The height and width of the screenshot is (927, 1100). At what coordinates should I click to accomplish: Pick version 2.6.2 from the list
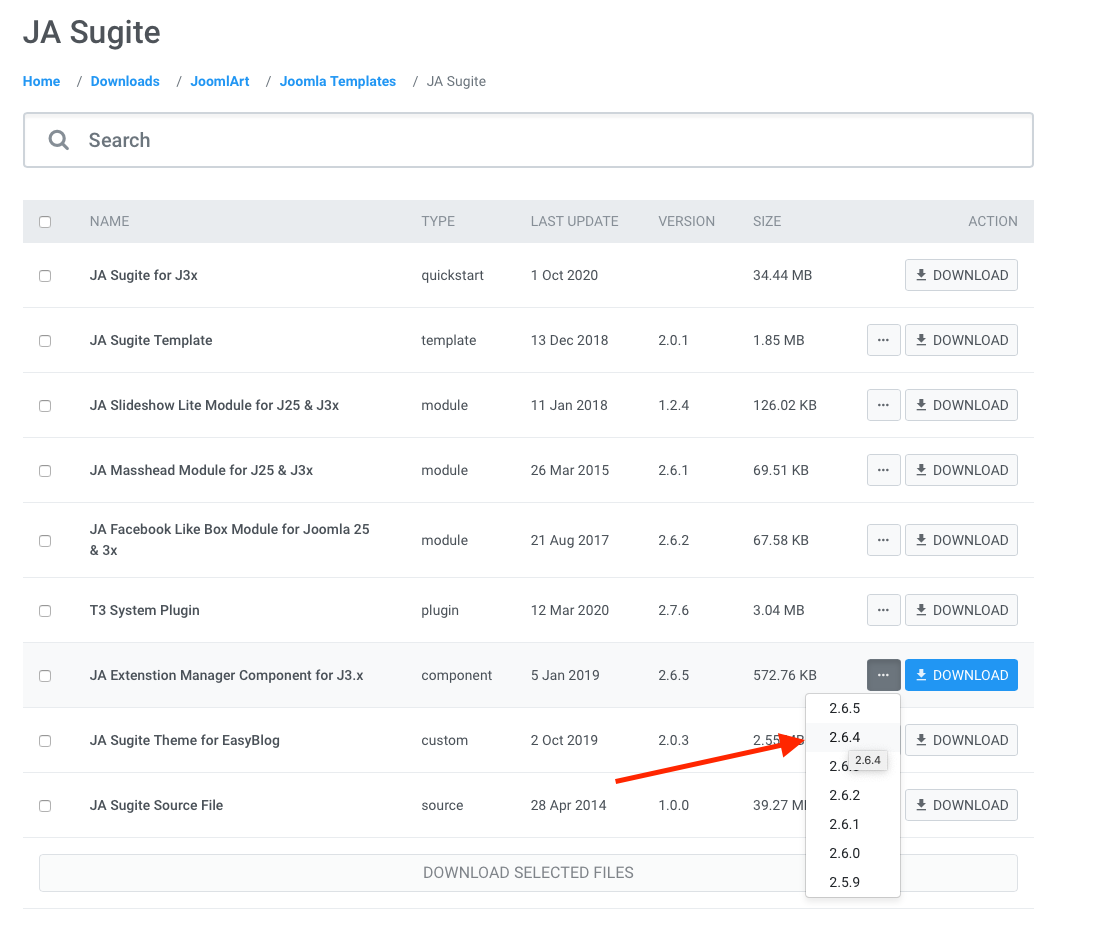pos(844,795)
